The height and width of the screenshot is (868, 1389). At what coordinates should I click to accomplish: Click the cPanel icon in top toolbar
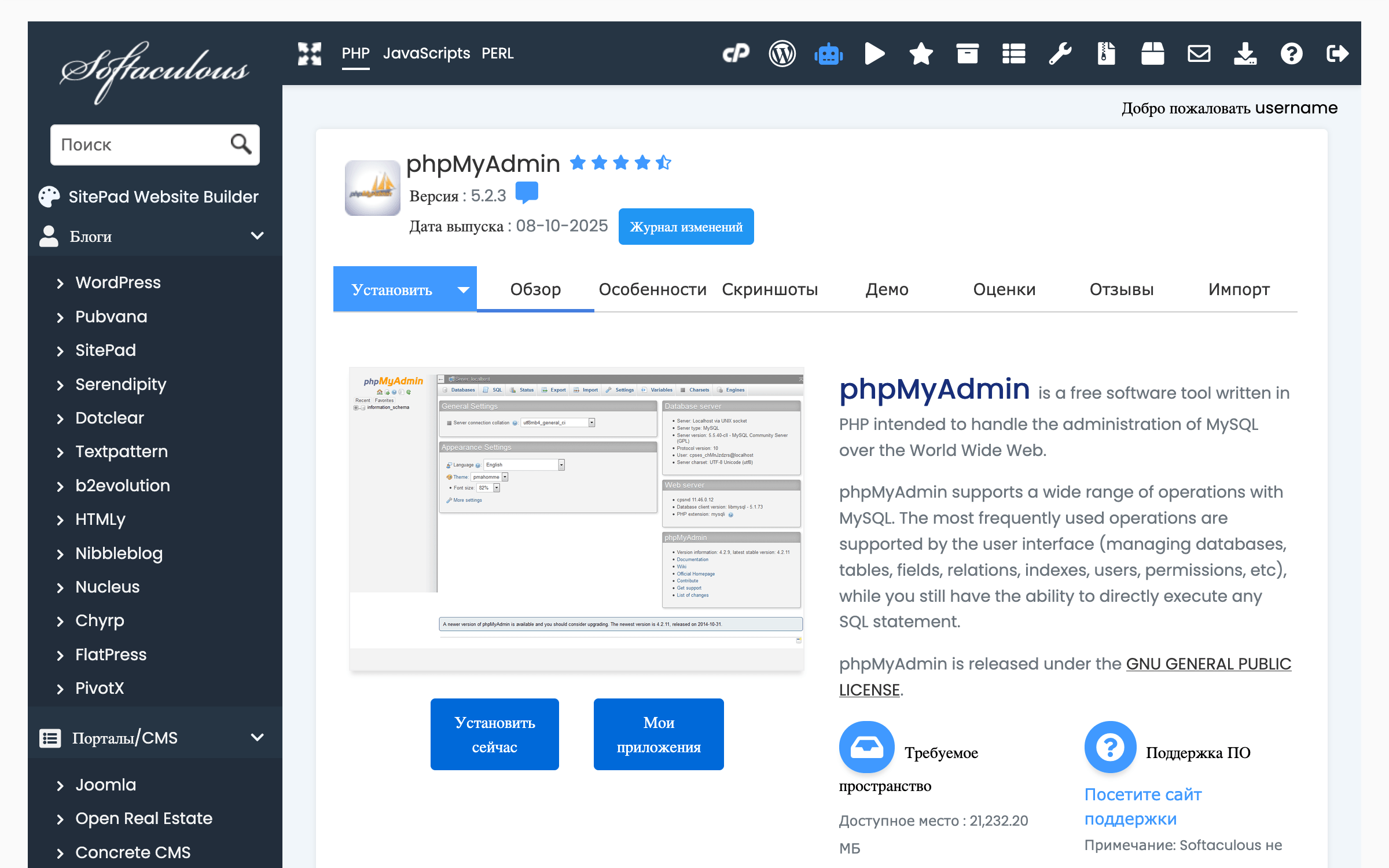tap(736, 54)
